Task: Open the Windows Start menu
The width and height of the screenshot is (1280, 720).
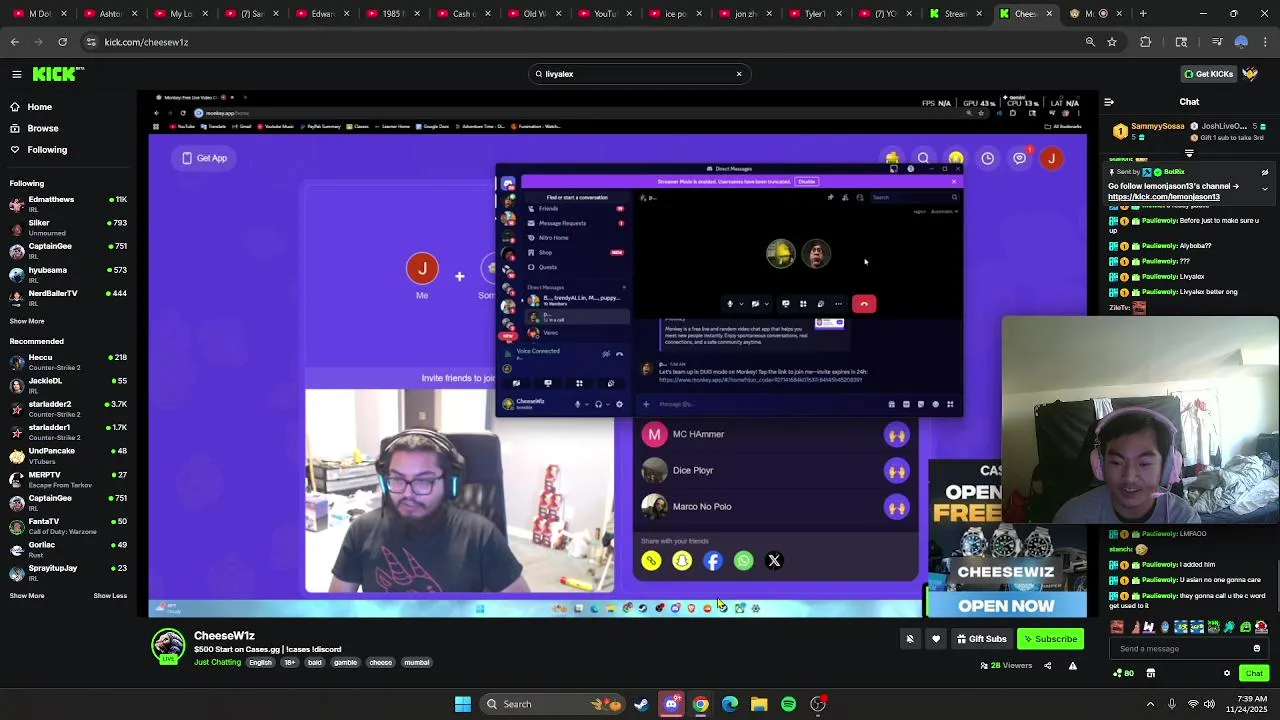Action: [x=463, y=704]
